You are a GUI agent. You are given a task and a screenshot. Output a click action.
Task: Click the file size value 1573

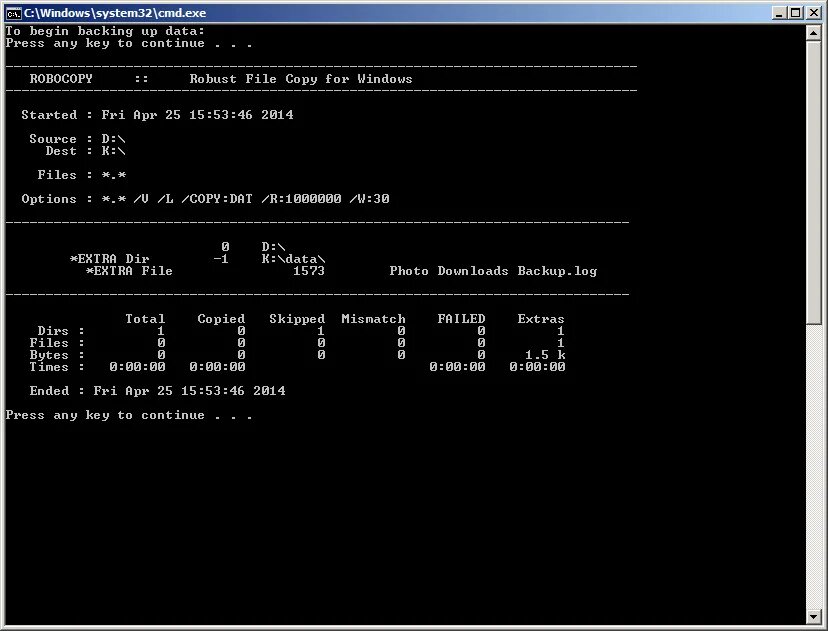pos(309,271)
